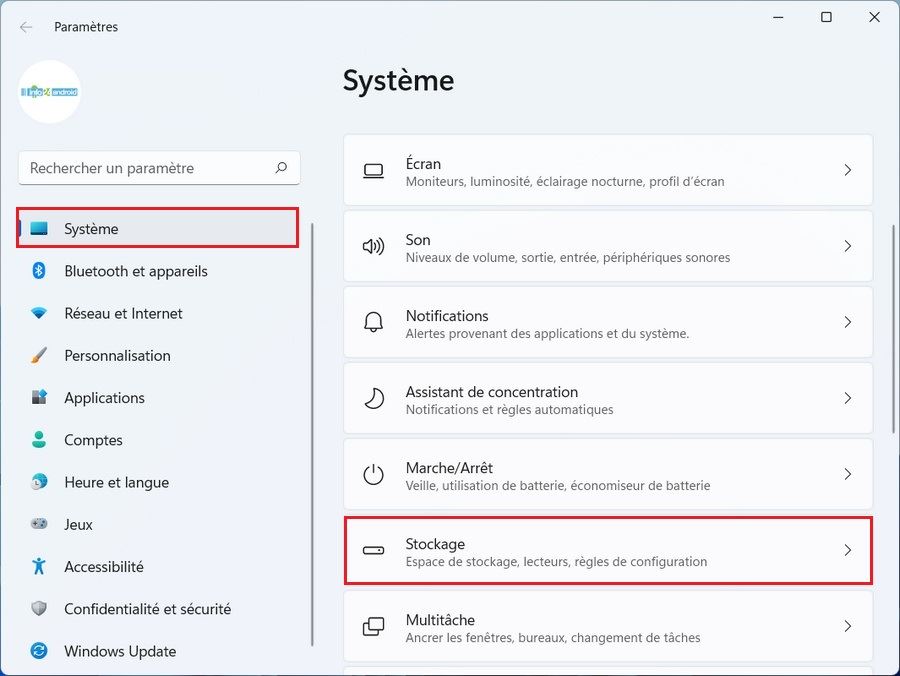Click the right-side vertical scrollbar

click(x=894, y=330)
